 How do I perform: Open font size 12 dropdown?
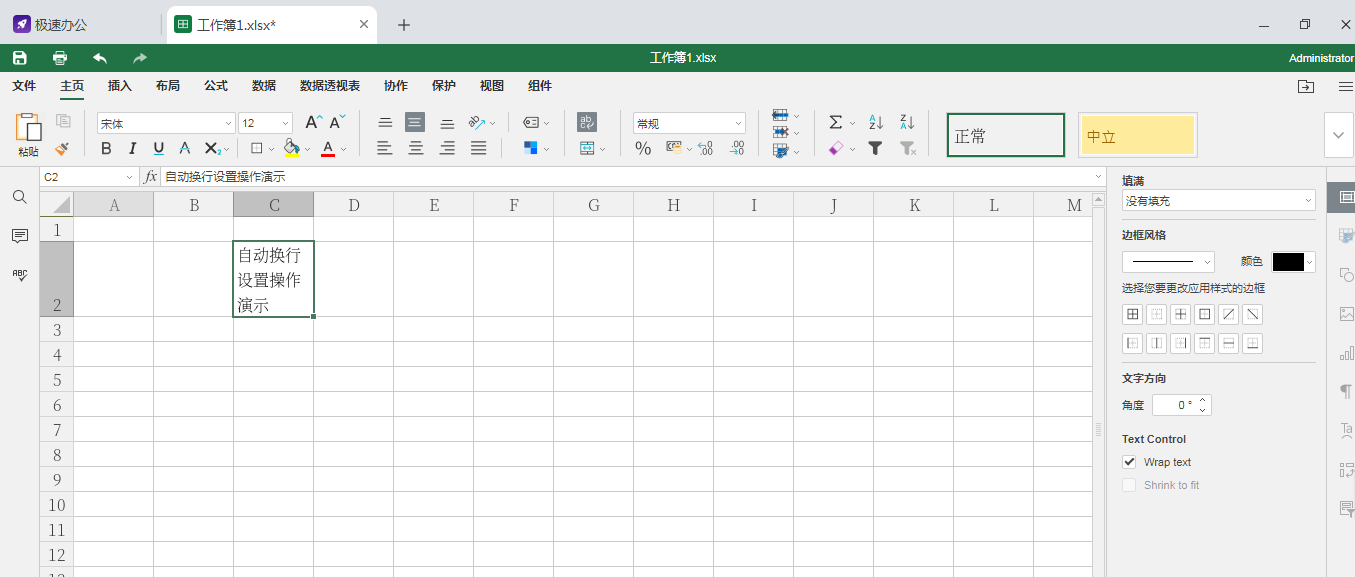coord(285,123)
